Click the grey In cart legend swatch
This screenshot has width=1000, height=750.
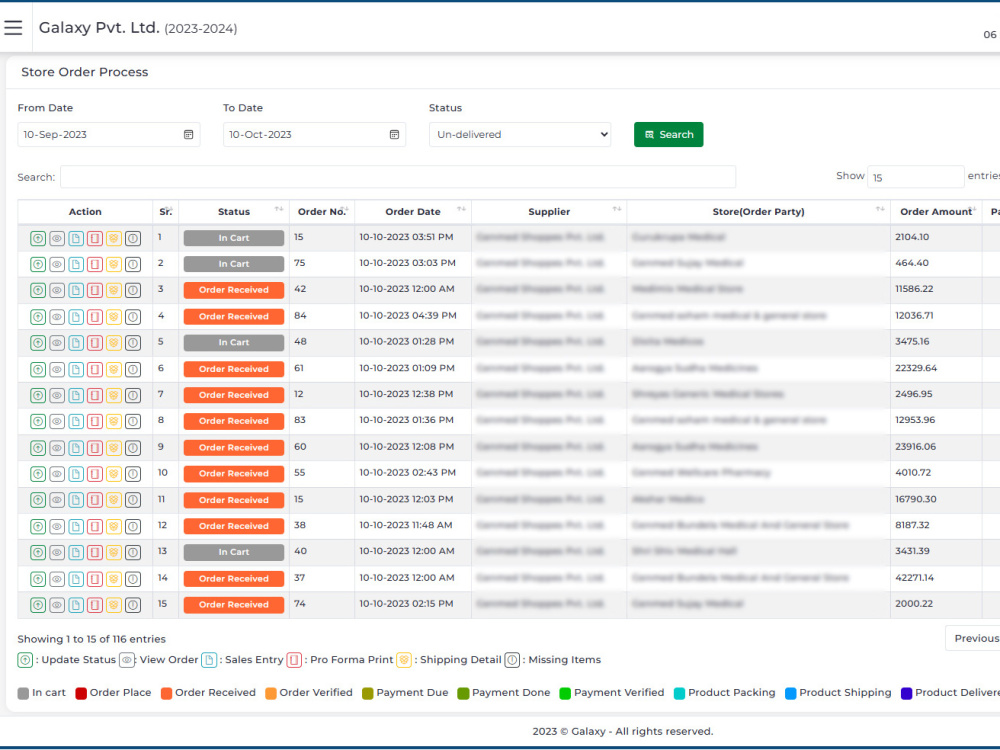tap(24, 694)
